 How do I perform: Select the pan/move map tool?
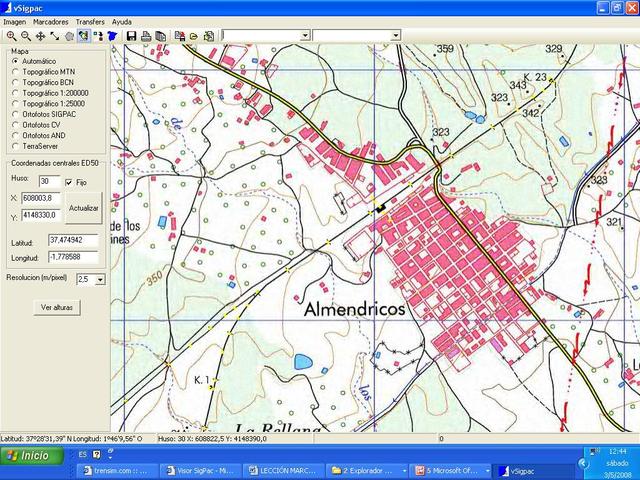click(x=40, y=36)
